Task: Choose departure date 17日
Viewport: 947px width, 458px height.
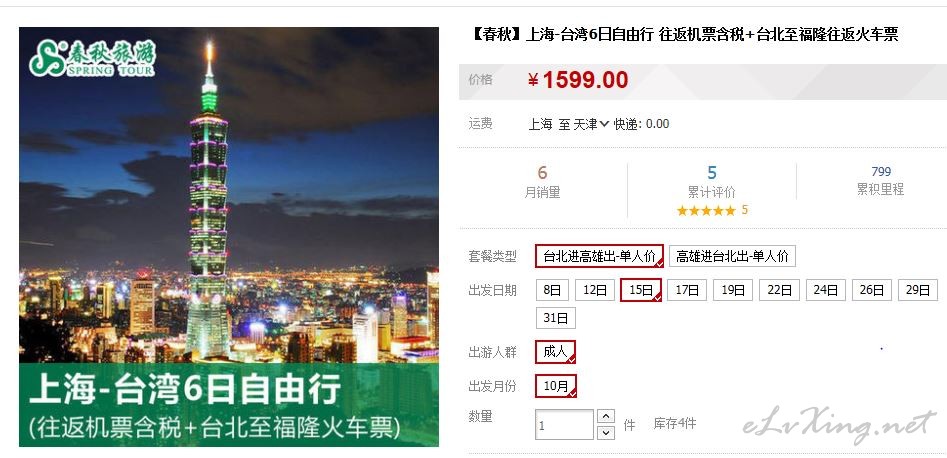Action: pos(687,290)
